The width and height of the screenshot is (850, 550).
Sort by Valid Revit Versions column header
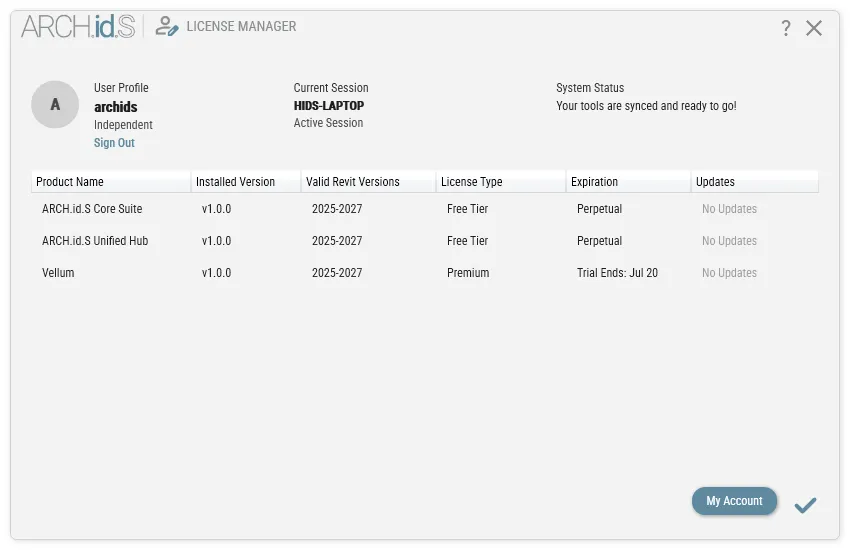[369, 182]
